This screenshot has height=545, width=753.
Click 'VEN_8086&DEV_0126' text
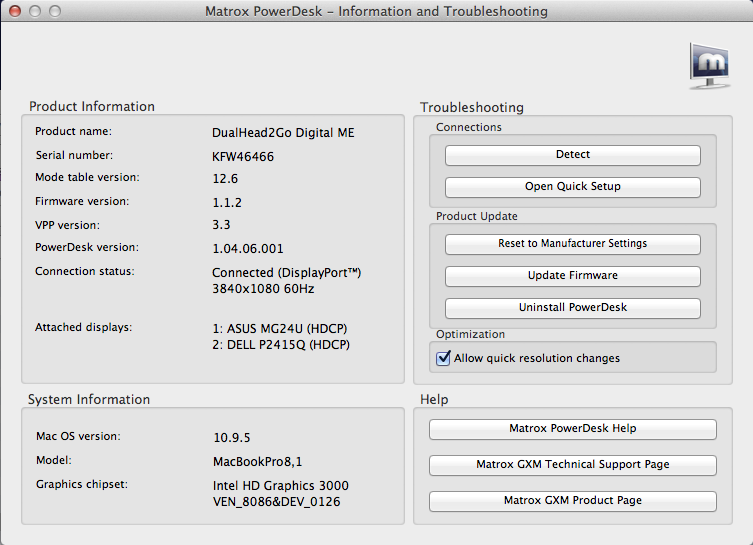[x=277, y=502]
